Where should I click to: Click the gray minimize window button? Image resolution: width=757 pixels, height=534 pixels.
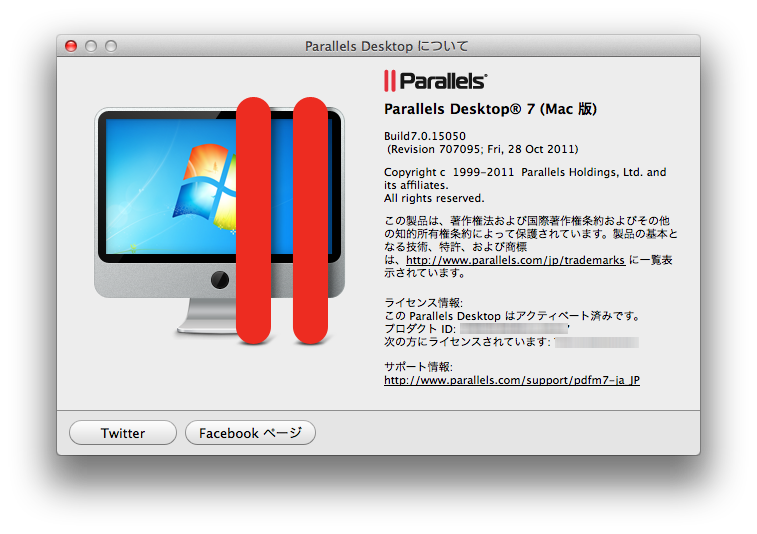pos(91,46)
